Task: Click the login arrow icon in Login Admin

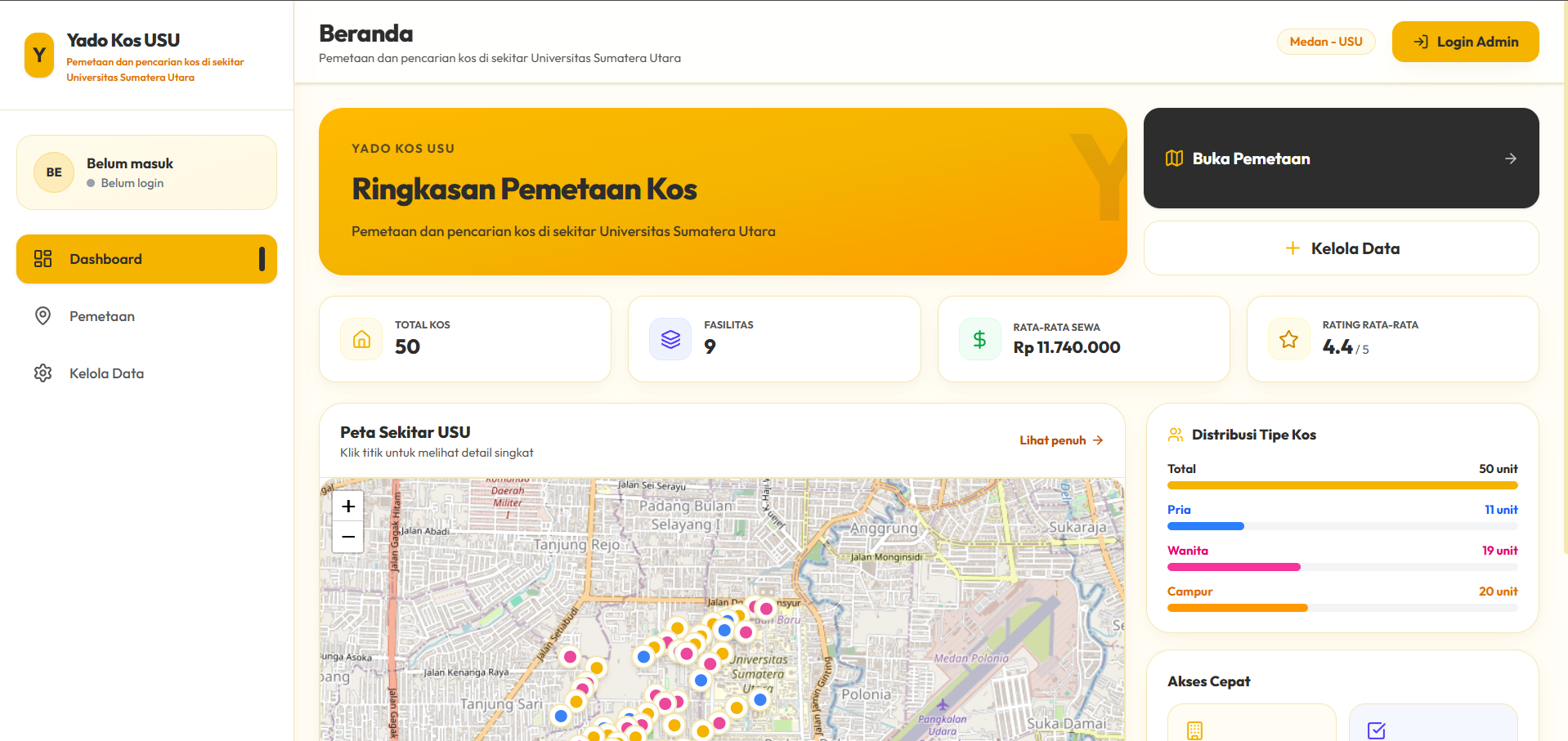Action: (x=1421, y=42)
